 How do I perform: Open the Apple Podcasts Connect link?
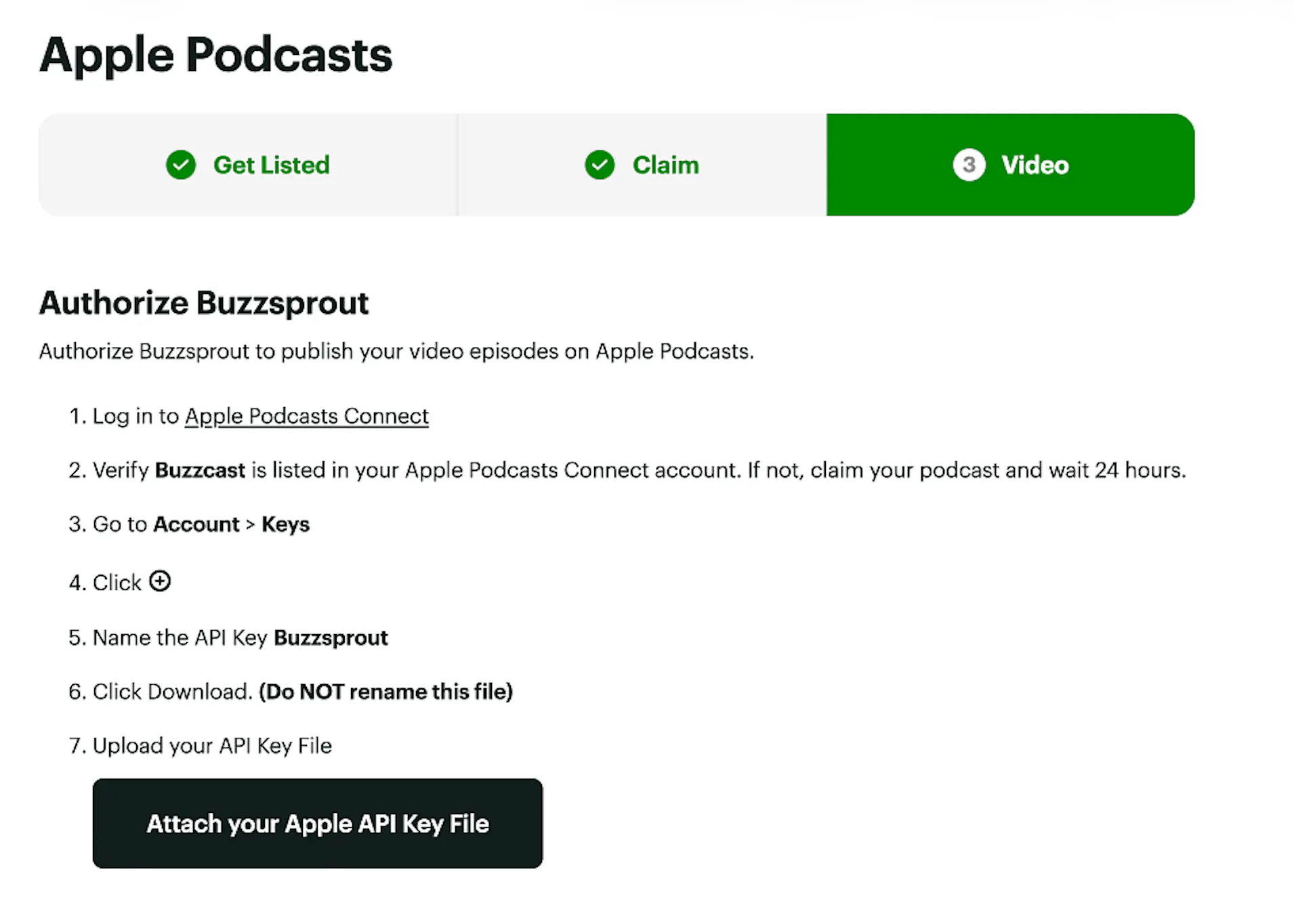307,416
